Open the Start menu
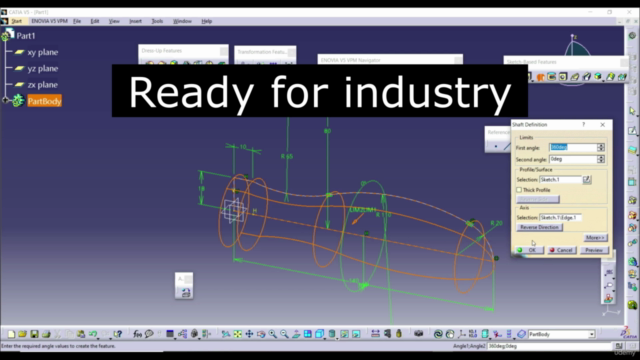 [16, 21]
